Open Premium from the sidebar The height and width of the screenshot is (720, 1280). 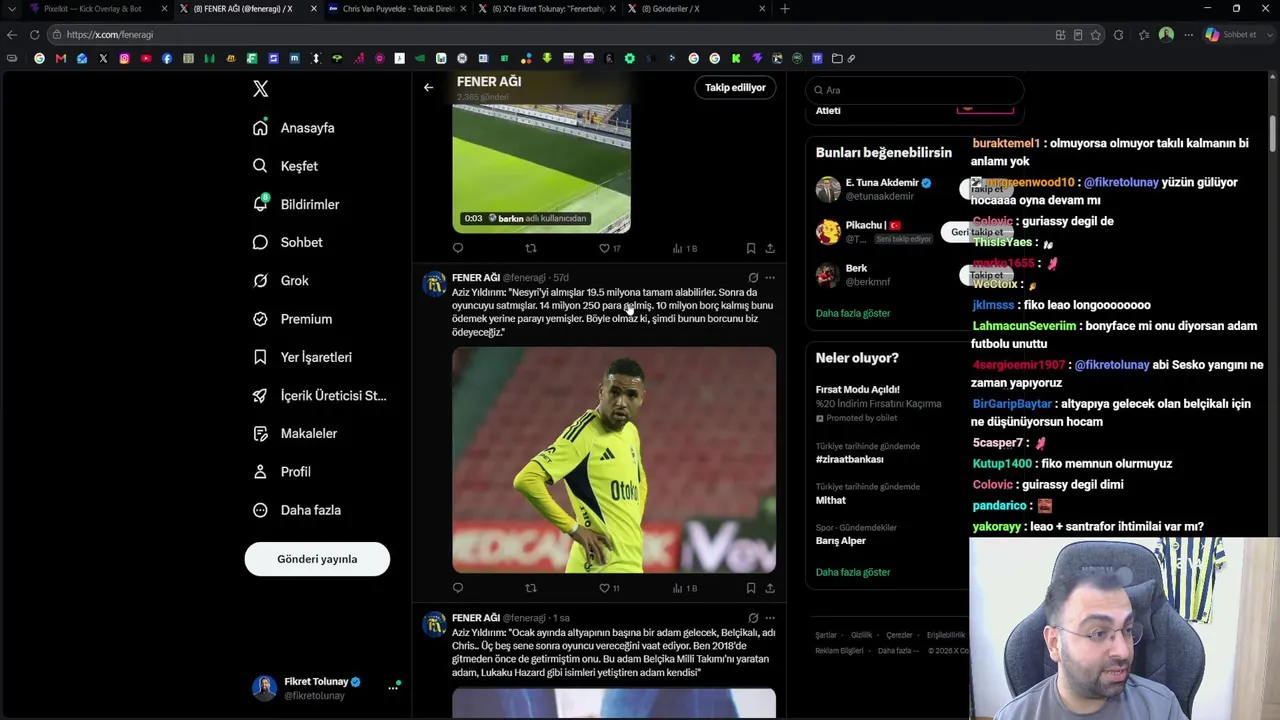pyautogui.click(x=293, y=319)
